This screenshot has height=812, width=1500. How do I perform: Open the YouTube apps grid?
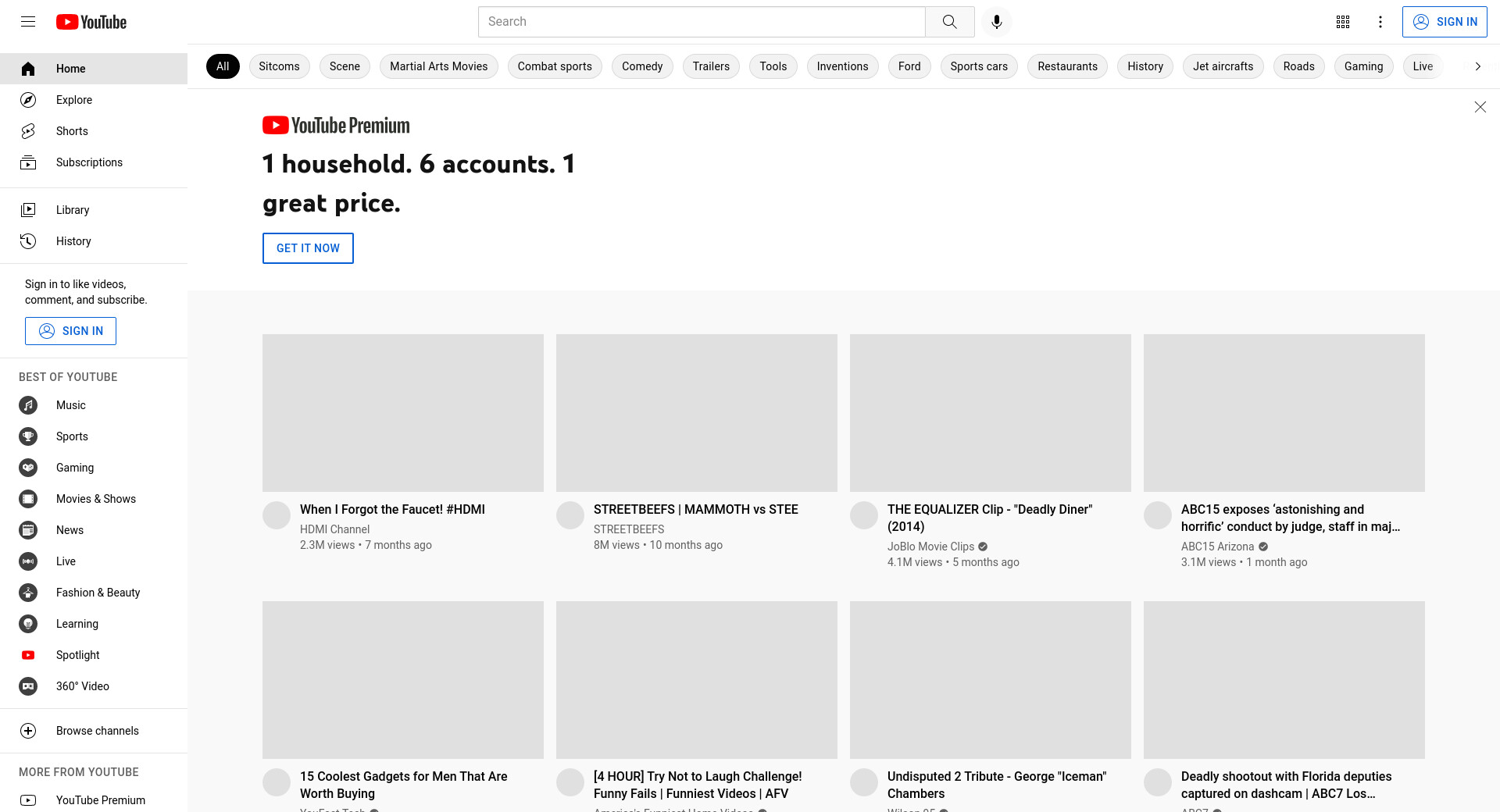pyautogui.click(x=1343, y=22)
